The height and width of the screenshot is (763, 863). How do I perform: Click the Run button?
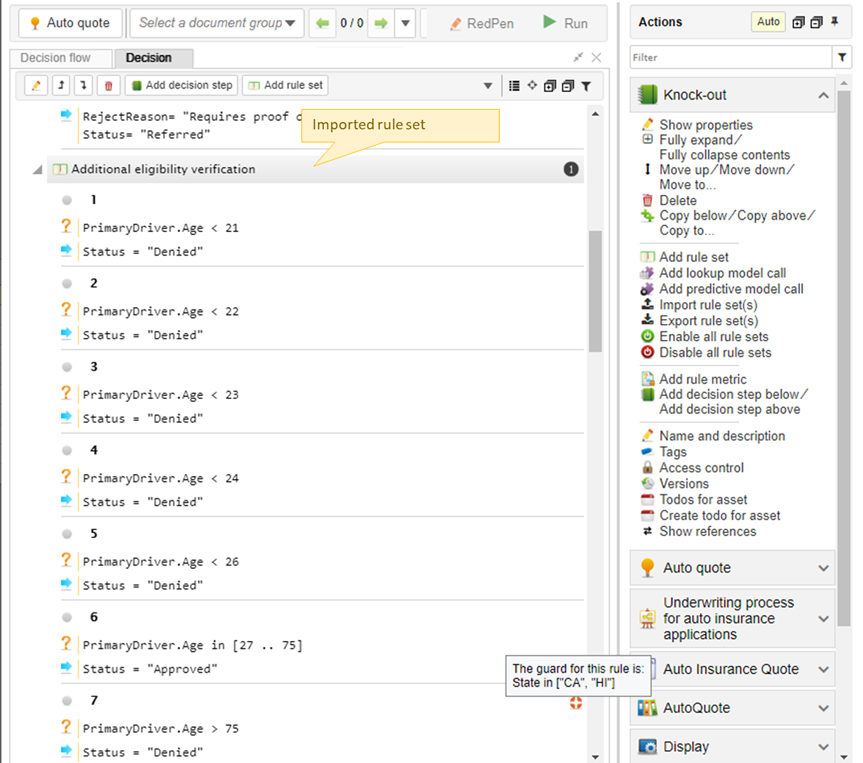point(565,23)
